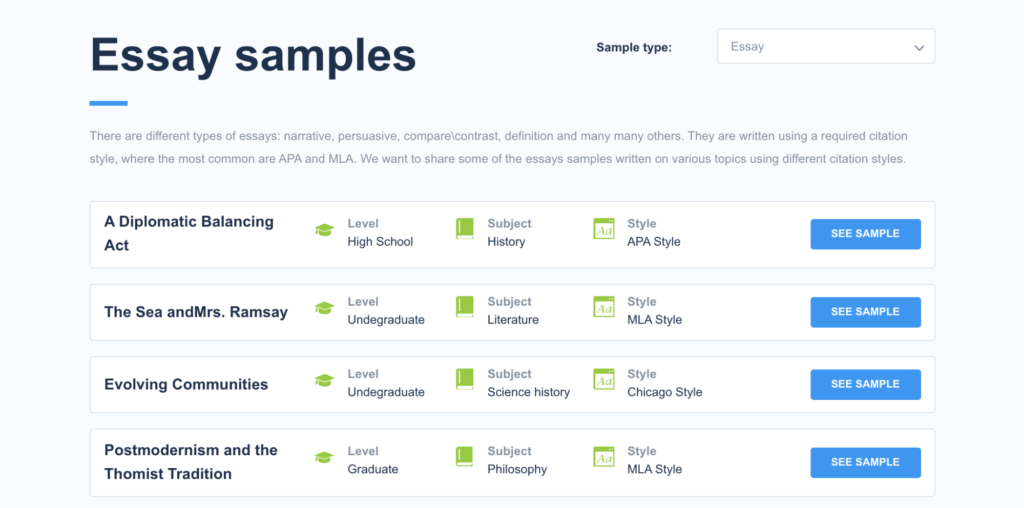Select The Sea andMrs. Ramsay title
1024x508 pixels.
196,312
